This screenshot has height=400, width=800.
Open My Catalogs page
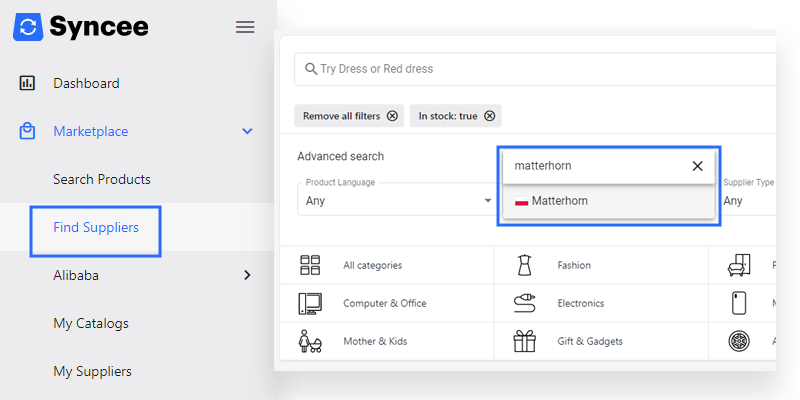(x=91, y=323)
